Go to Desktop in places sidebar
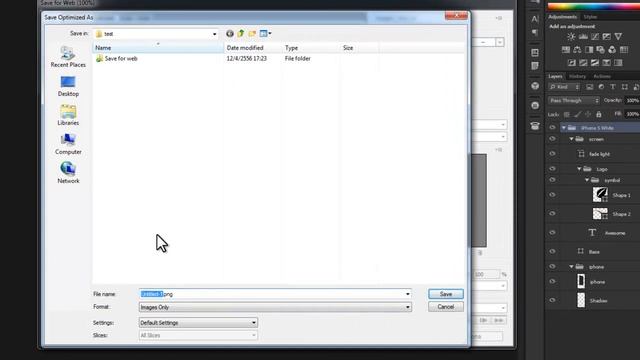 click(68, 86)
